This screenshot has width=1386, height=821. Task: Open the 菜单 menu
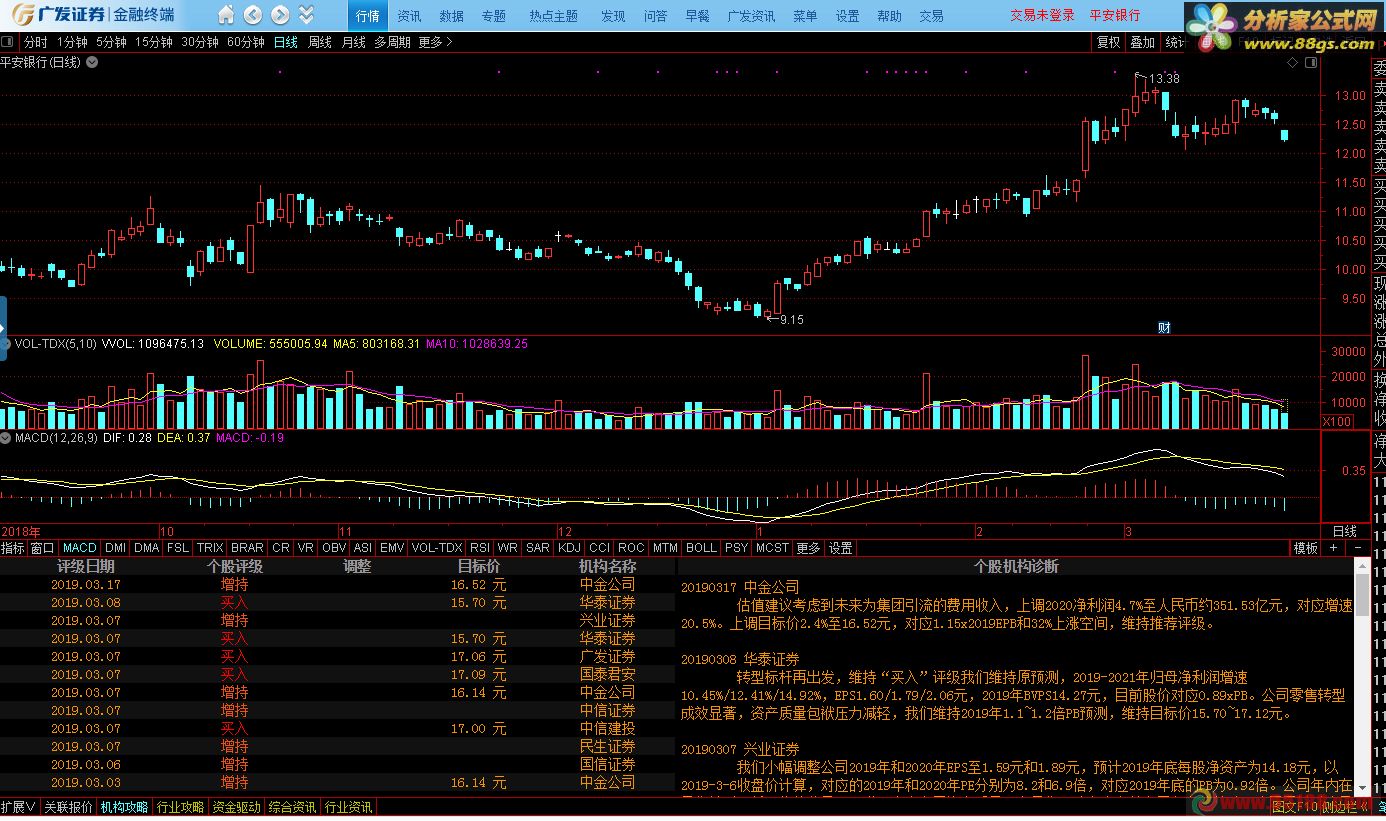pos(805,16)
